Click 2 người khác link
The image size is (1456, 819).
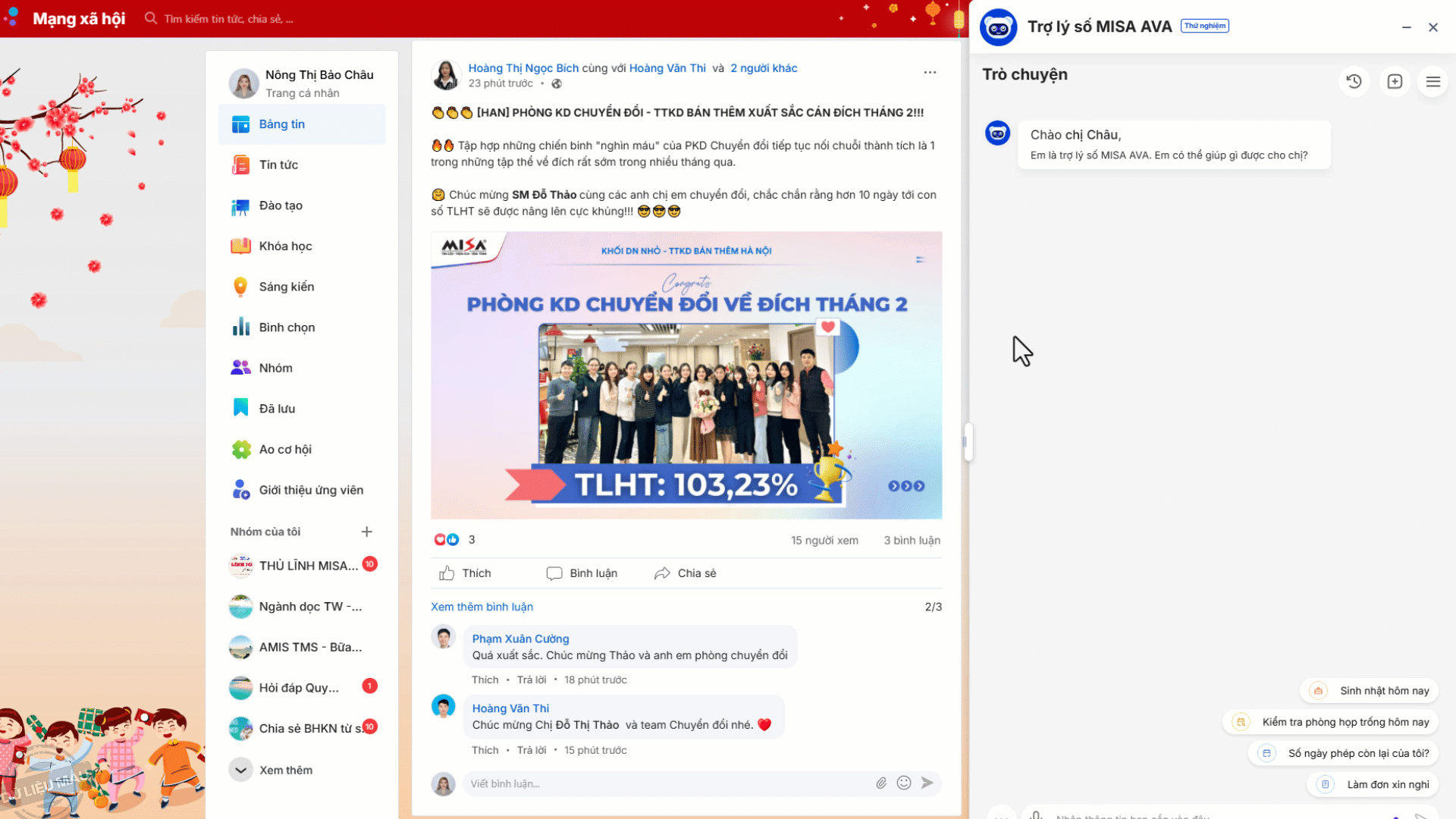[764, 68]
